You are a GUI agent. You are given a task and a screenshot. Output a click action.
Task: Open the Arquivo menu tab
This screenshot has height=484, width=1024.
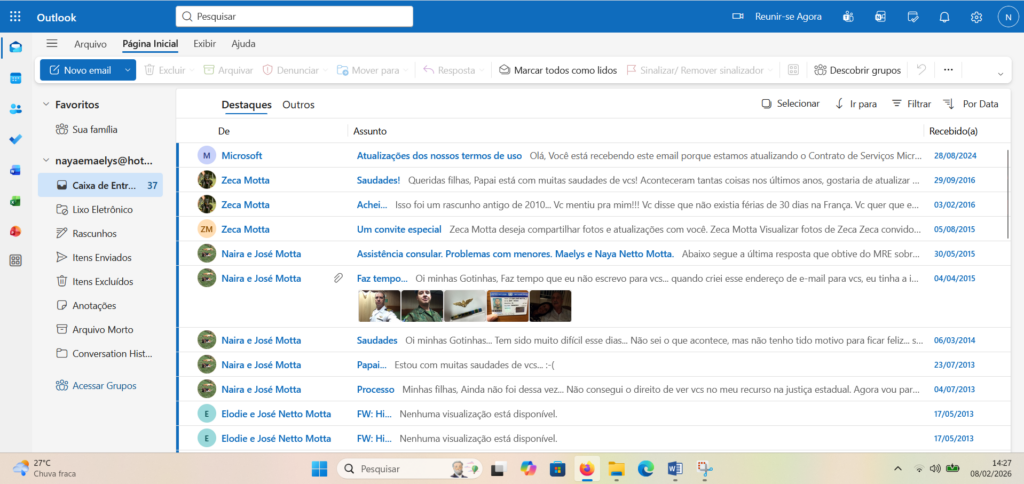[x=90, y=44]
